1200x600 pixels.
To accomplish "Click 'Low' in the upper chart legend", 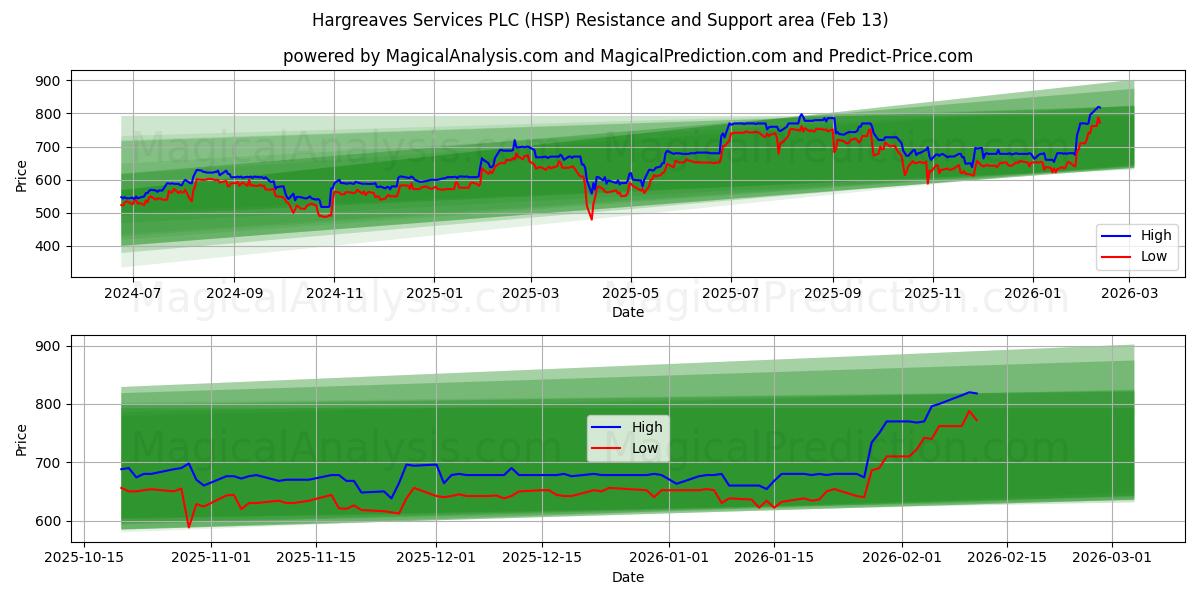I will tap(1153, 256).
